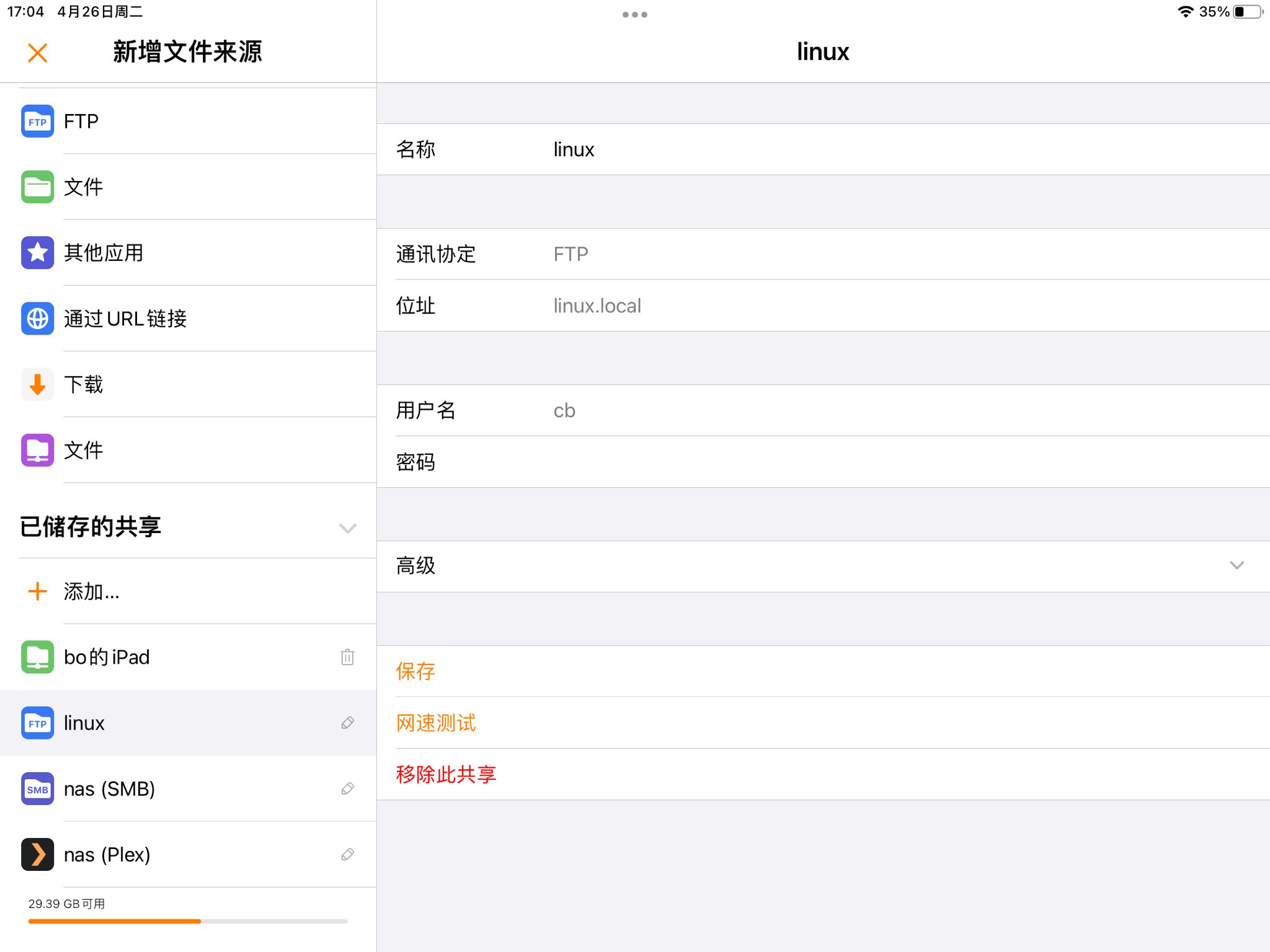Open the 下载 download arrow item
Screen dimensions: 1270x952
(37, 384)
